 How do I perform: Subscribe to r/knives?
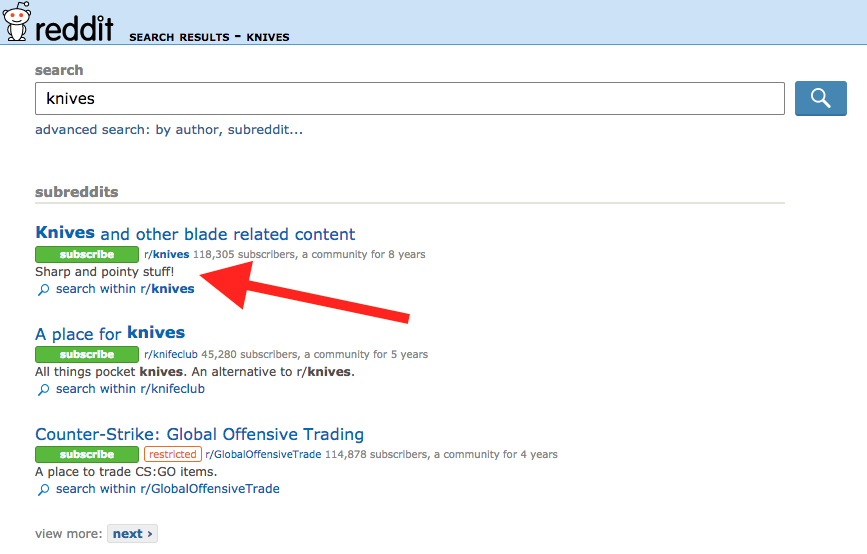pyautogui.click(x=87, y=254)
